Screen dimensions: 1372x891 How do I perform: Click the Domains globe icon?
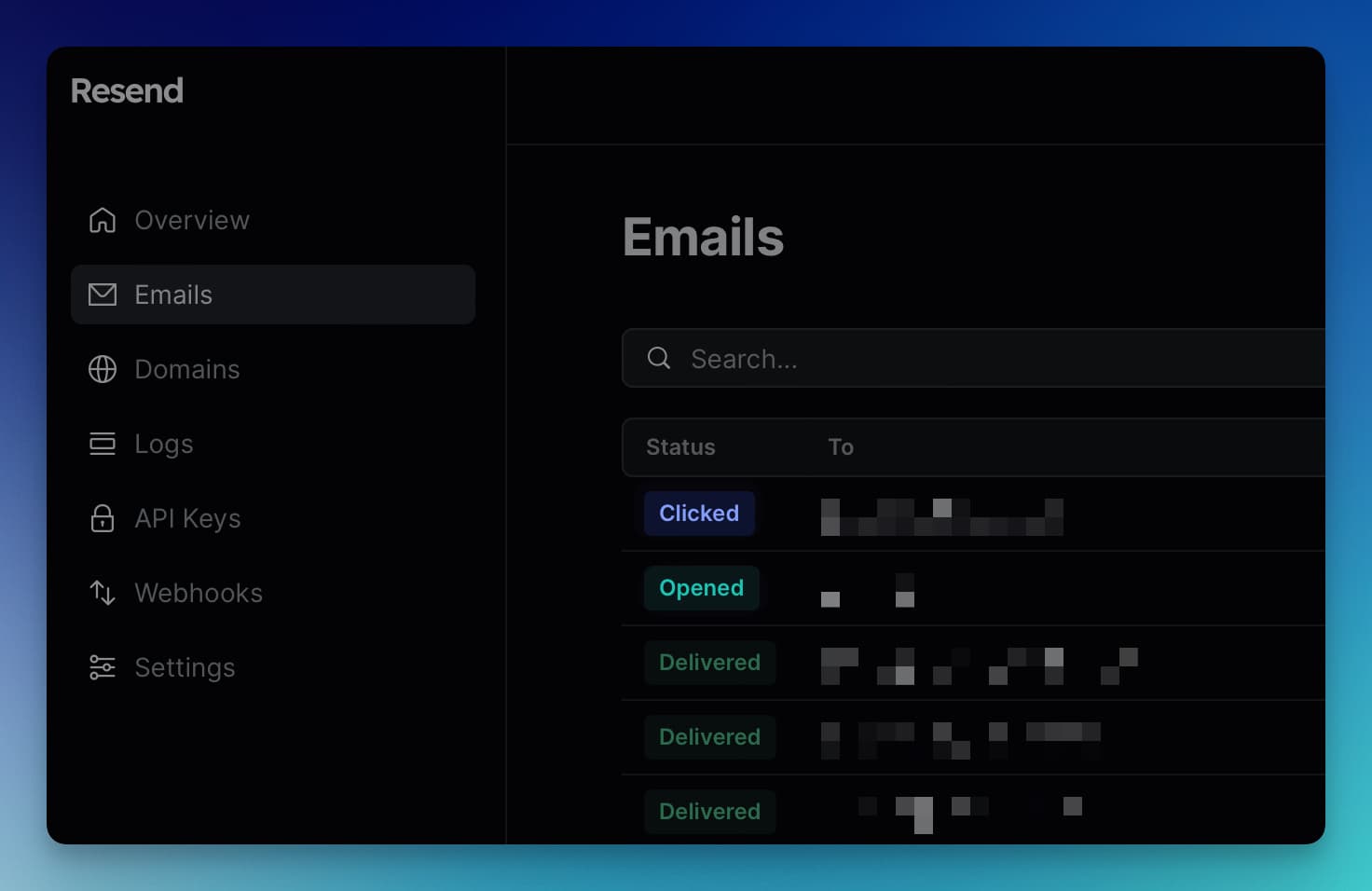pyautogui.click(x=102, y=369)
